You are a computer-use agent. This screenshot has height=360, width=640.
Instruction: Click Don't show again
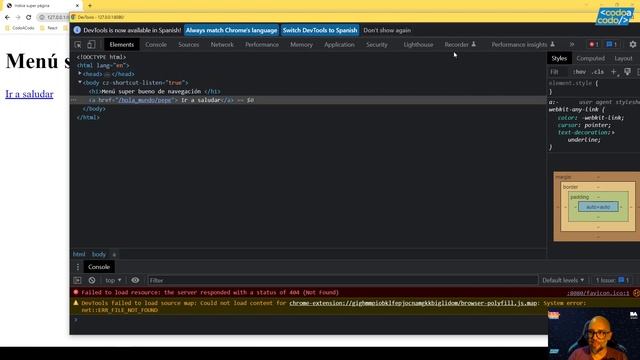click(387, 30)
